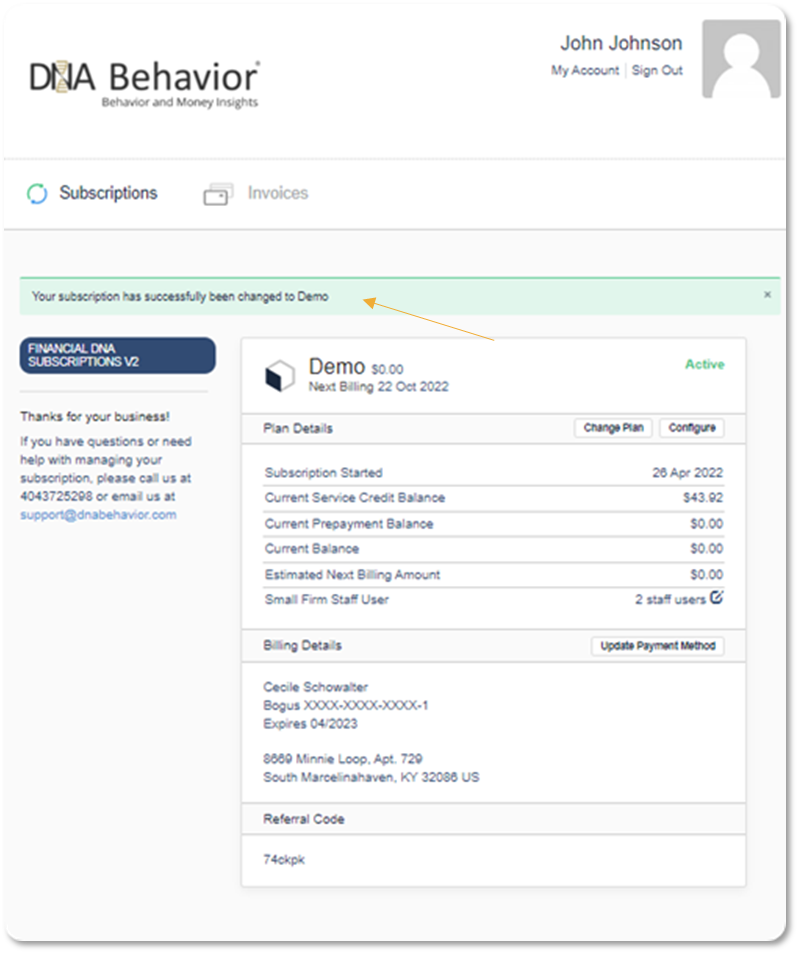The image size is (799, 954).
Task: Click the Configure button
Action: tap(692, 428)
